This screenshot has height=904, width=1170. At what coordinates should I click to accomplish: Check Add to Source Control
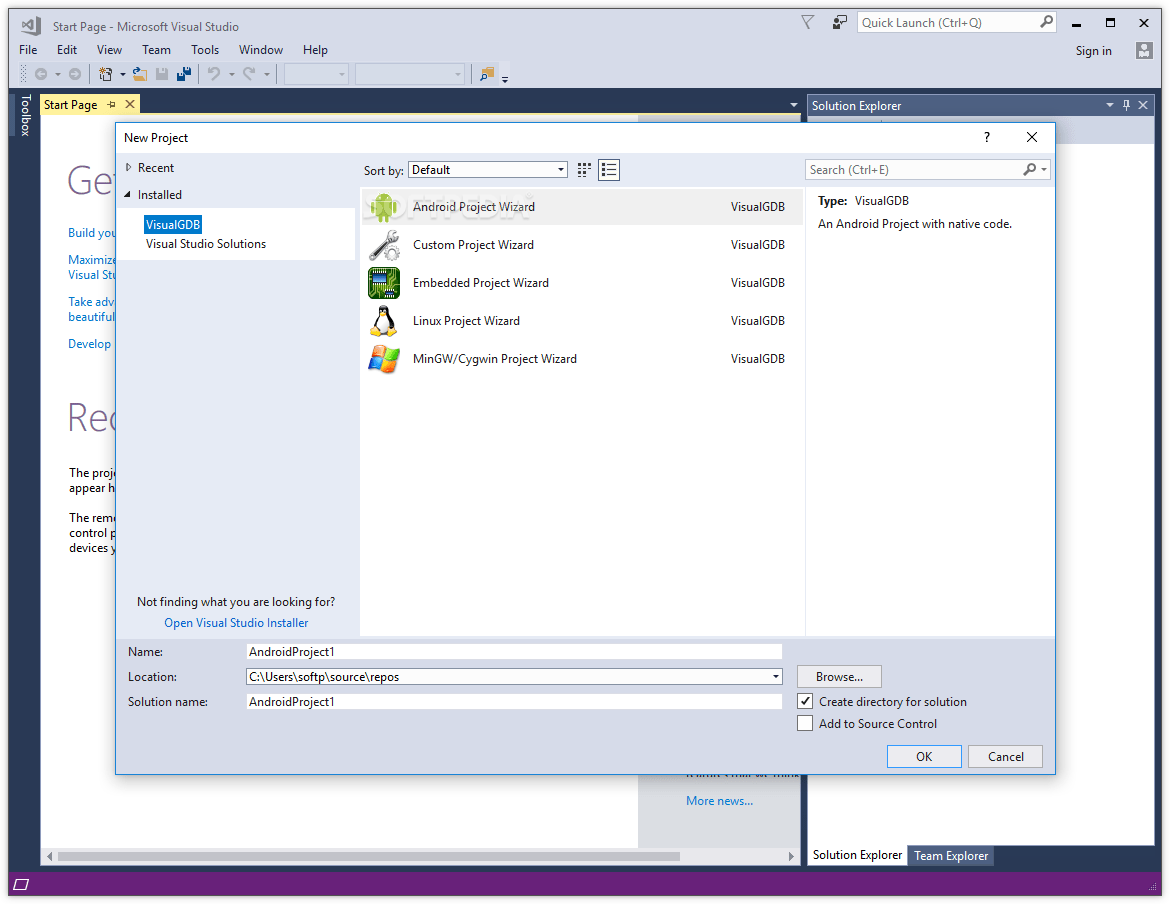(x=805, y=723)
